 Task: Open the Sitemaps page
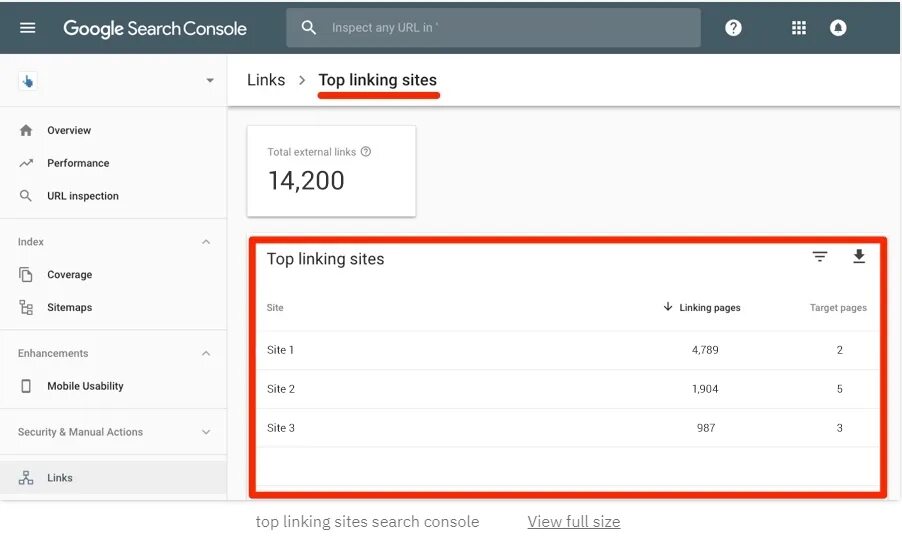[x=69, y=307]
